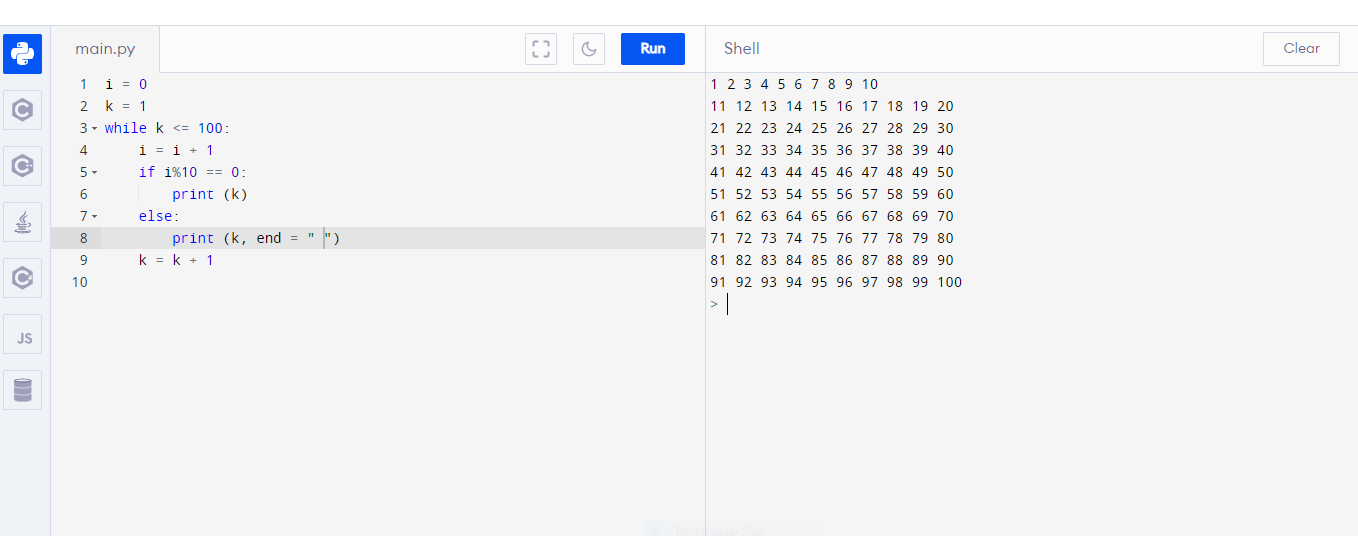Collapse the while loop at line 3
The image size is (1358, 536).
[95, 129]
